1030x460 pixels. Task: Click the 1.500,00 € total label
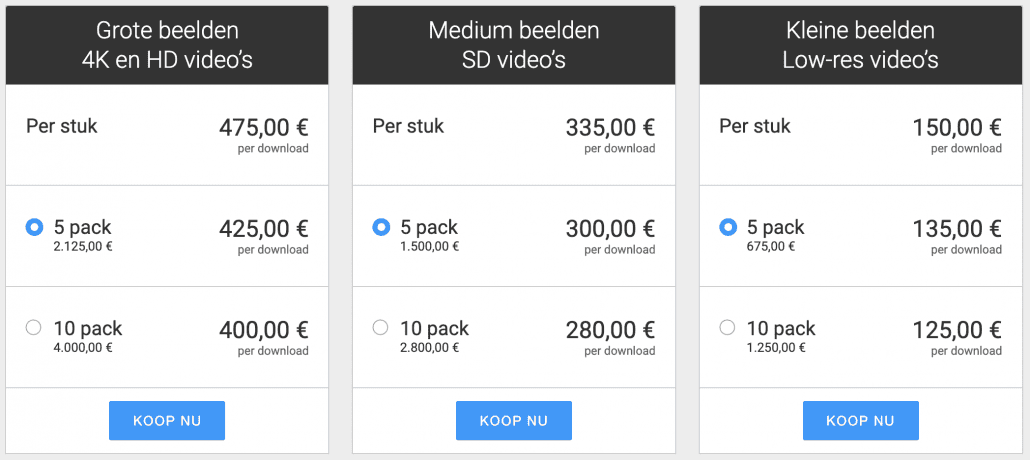[x=430, y=246]
